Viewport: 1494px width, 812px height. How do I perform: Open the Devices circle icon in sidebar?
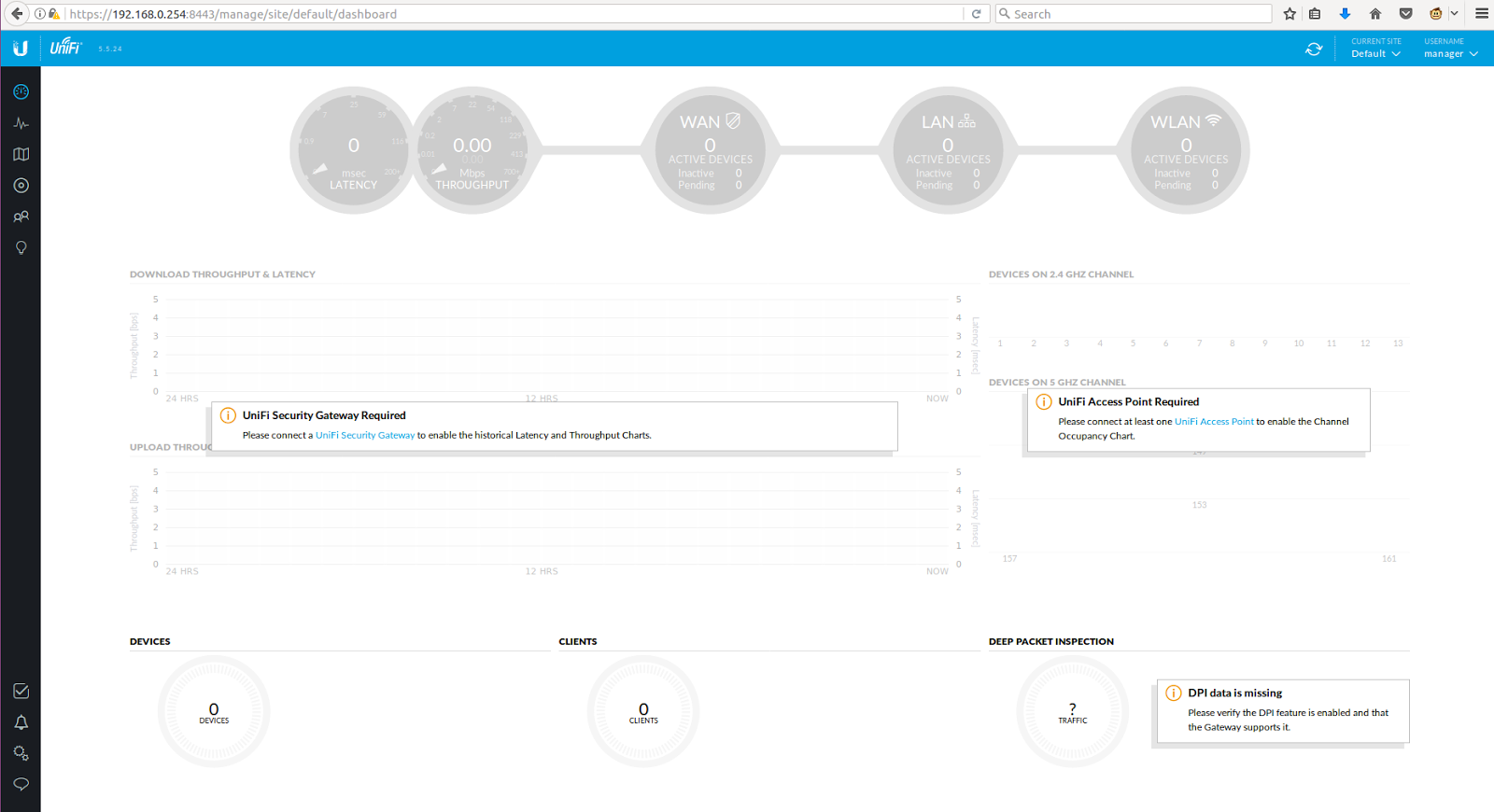[x=21, y=185]
